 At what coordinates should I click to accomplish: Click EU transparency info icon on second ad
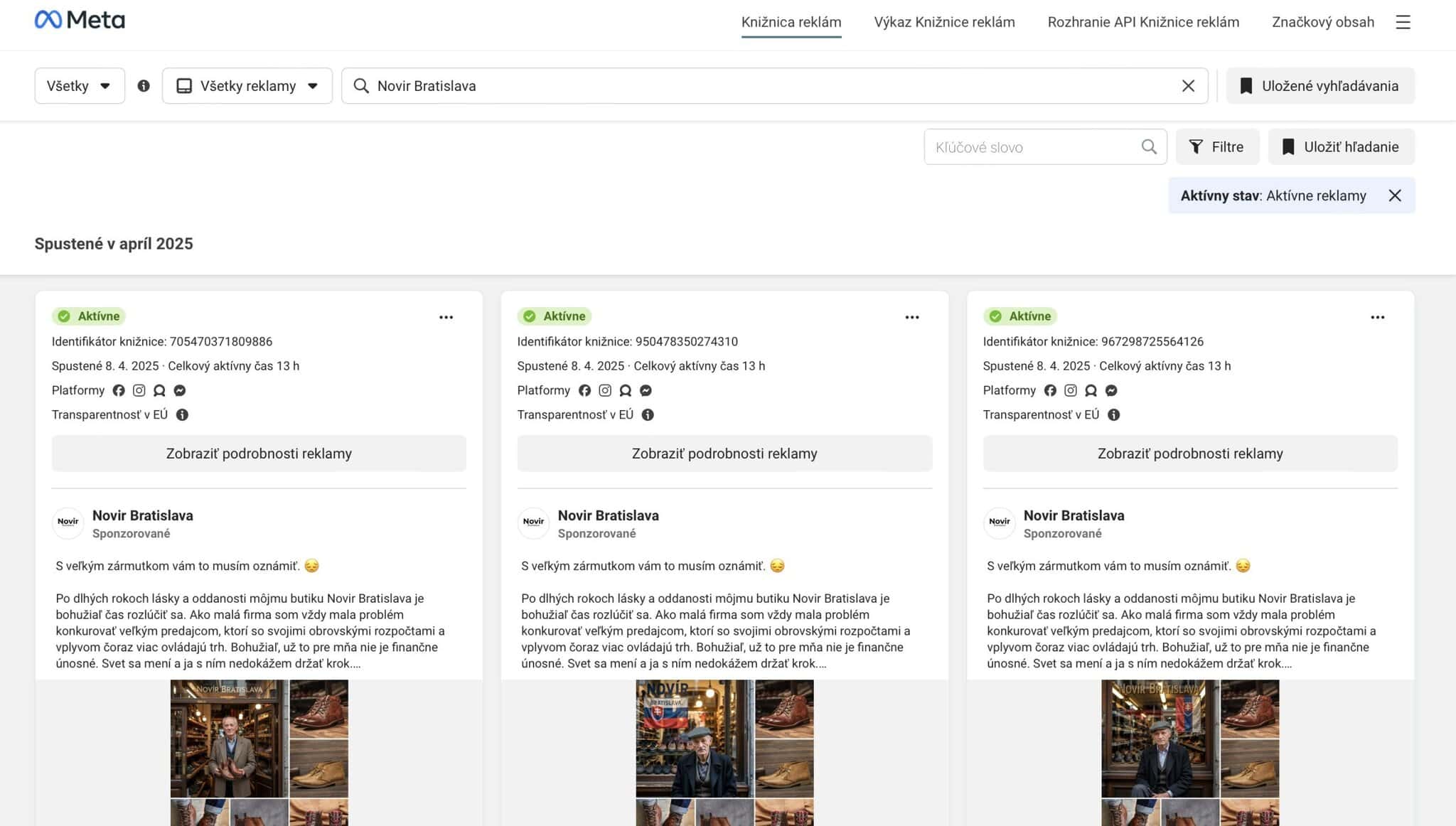[648, 414]
